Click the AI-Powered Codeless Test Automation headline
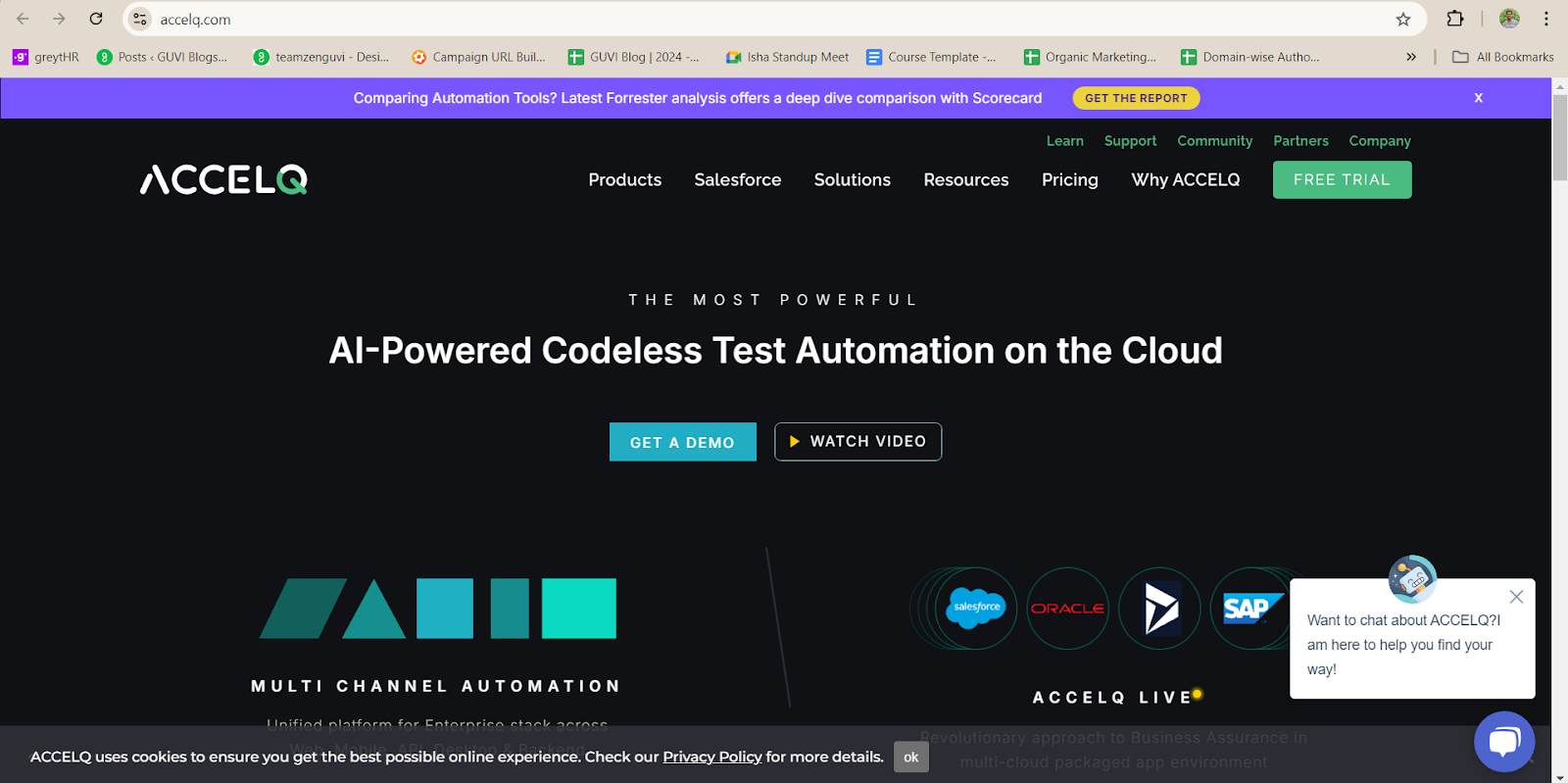This screenshot has height=783, width=1568. pos(775,351)
